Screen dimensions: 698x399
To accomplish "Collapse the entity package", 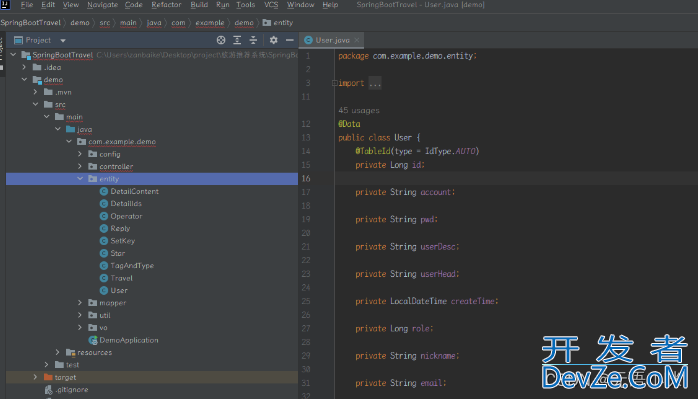I will 80,179.
